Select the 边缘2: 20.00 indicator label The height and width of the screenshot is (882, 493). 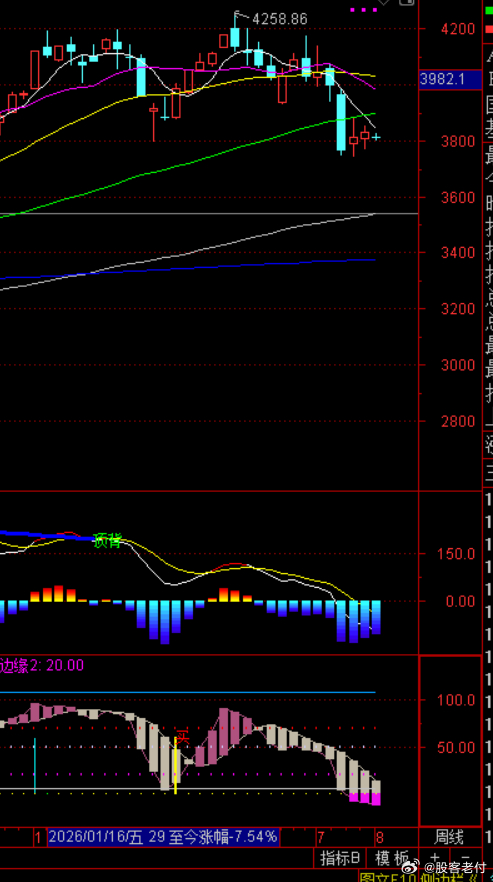(42, 666)
